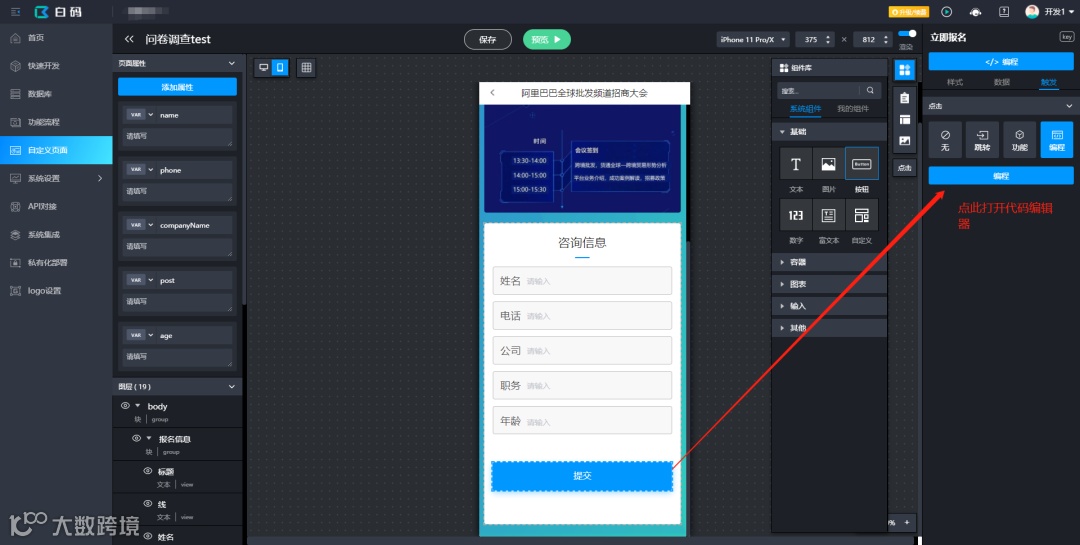Switch to the 系统组件 tab
1080x545 pixels.
click(805, 109)
